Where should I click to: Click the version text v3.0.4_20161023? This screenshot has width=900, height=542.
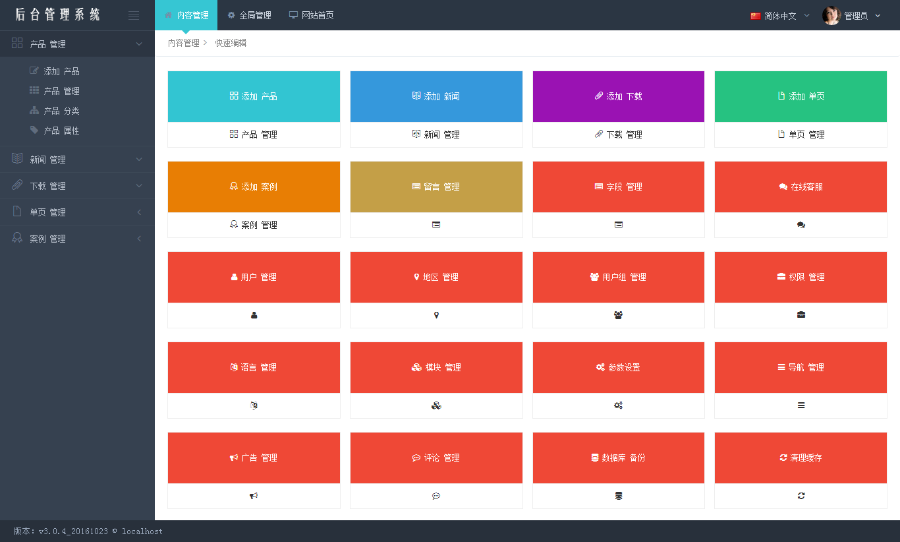tap(73, 531)
